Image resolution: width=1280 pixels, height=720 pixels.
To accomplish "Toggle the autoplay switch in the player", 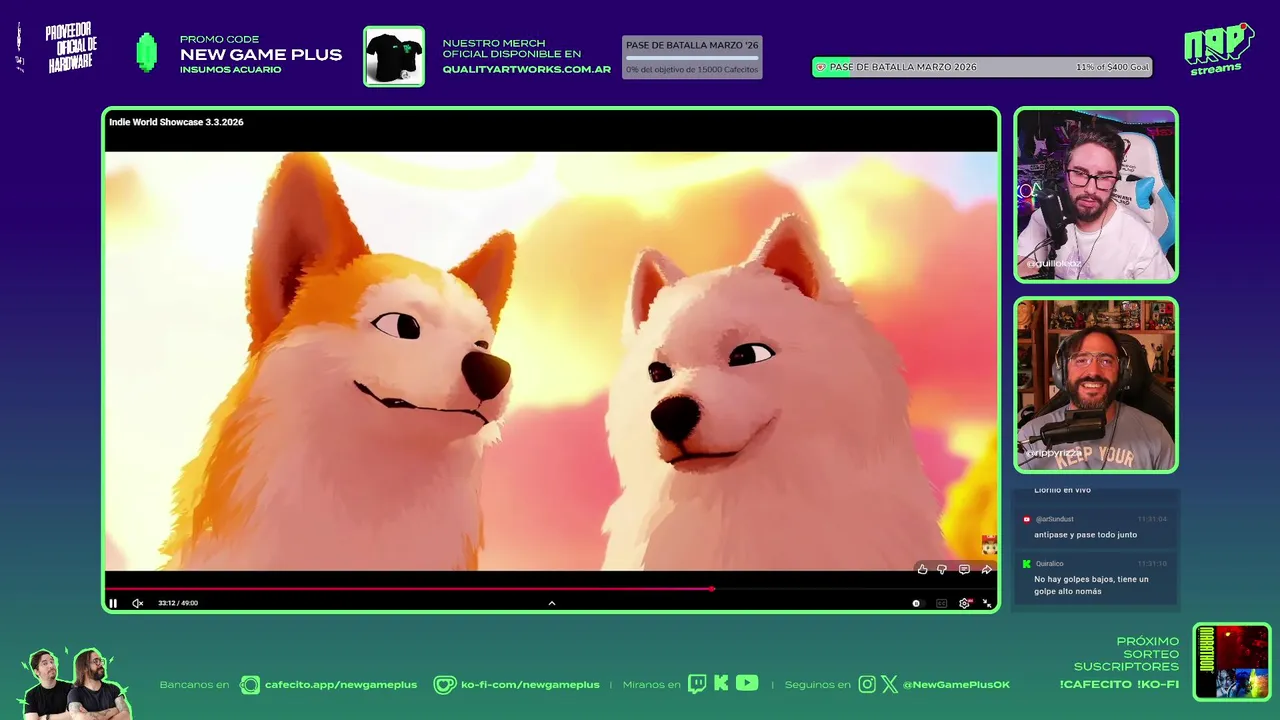I will [918, 603].
